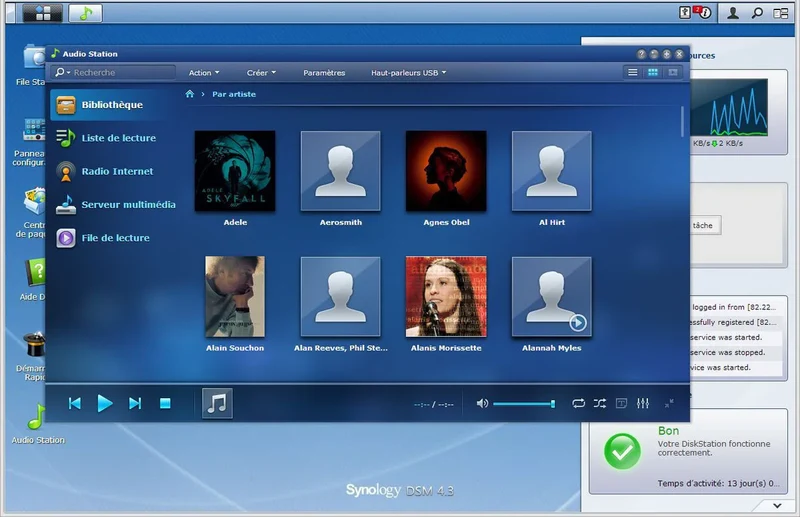Open the notifications icon in the top bar

coord(704,13)
